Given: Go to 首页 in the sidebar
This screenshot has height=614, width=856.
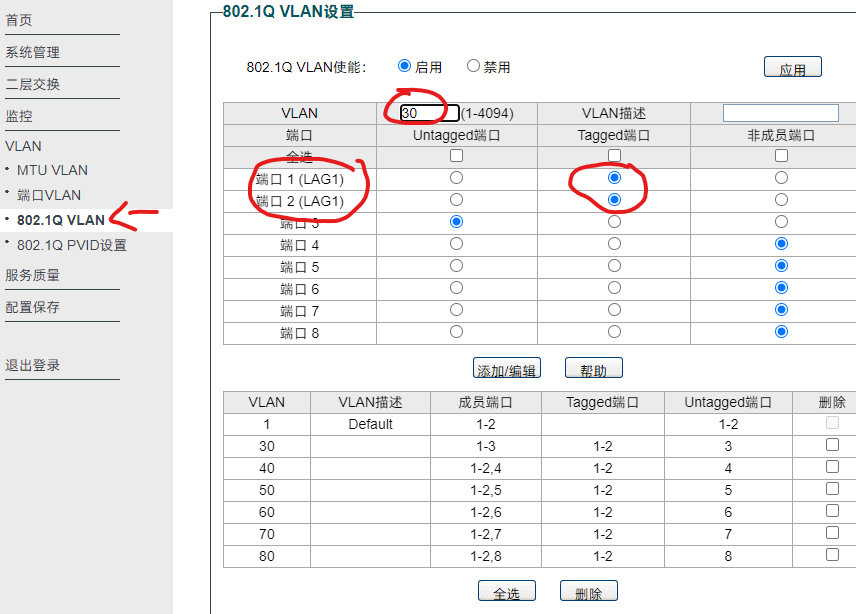Looking at the screenshot, I should (21, 17).
